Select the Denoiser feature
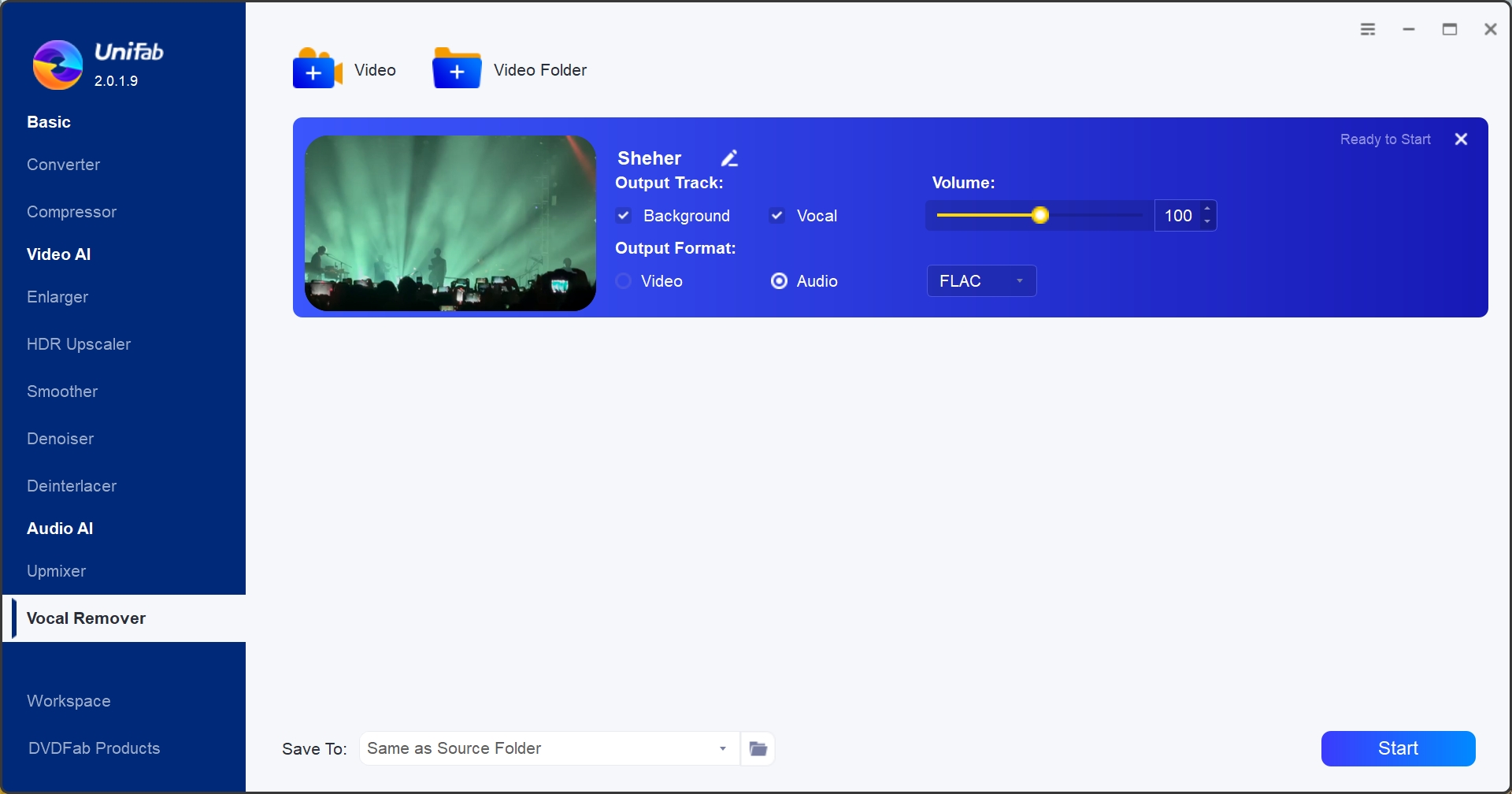This screenshot has width=1512, height=794. (x=60, y=438)
